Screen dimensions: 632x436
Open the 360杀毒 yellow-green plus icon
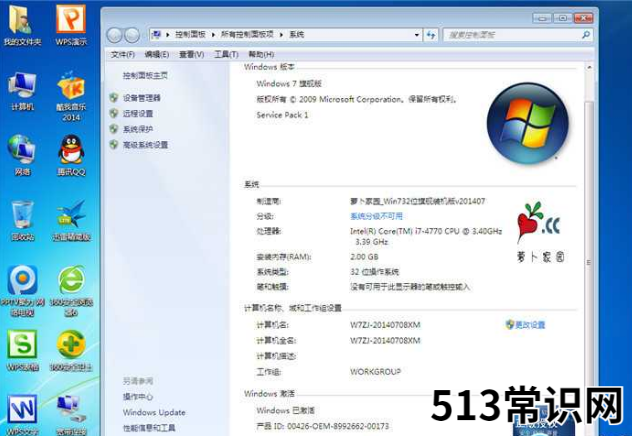71,351
